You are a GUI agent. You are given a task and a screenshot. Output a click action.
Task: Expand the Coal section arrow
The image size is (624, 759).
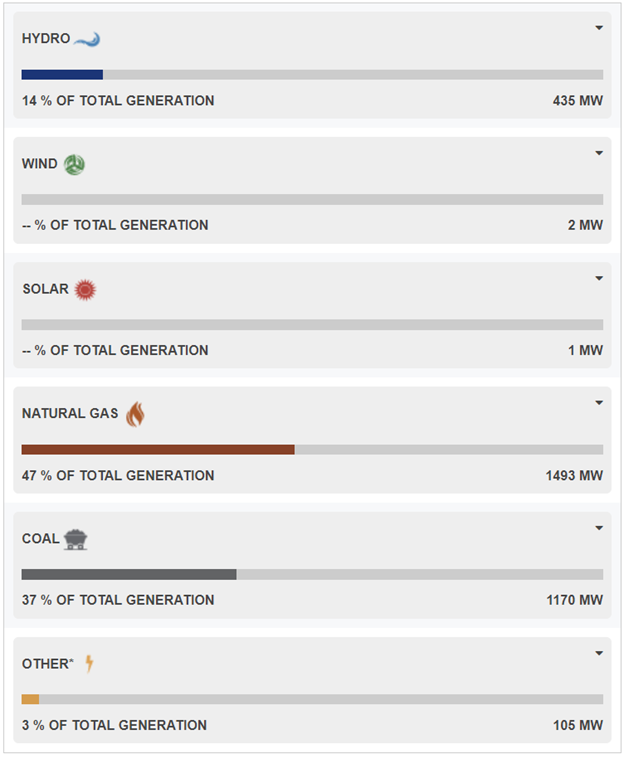pos(599,528)
